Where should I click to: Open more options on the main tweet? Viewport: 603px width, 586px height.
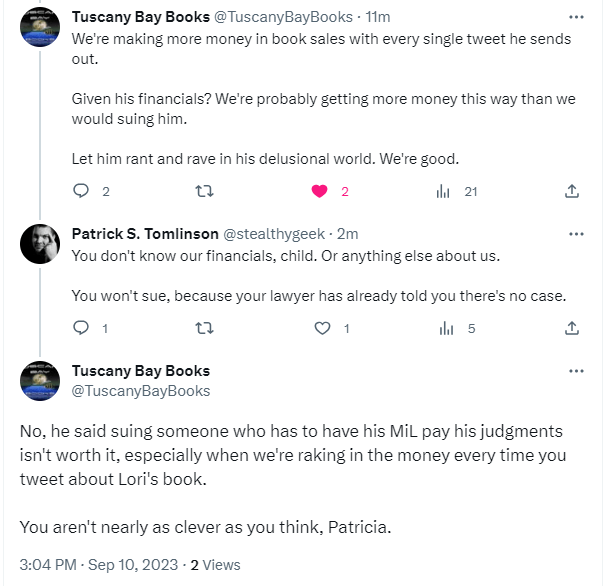pos(576,371)
